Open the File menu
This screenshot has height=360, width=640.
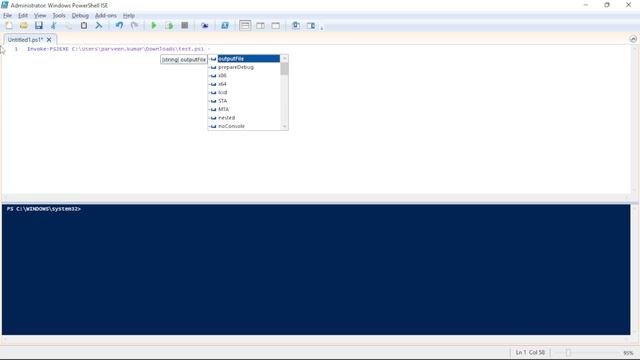[x=7, y=16]
